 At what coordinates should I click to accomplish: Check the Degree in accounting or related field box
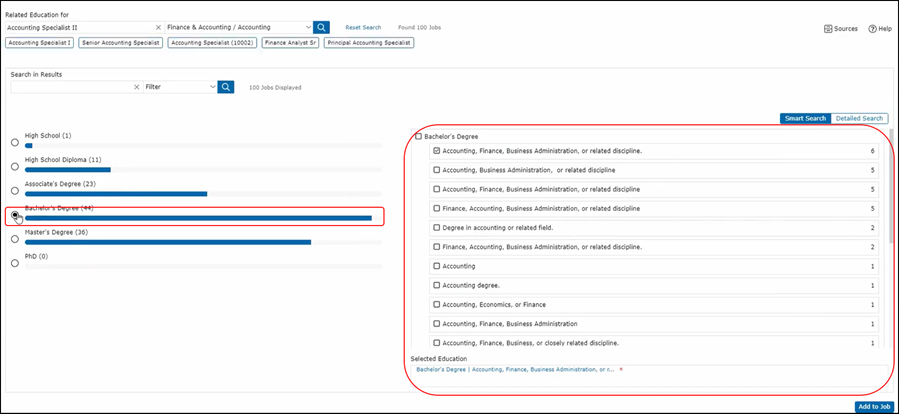click(437, 228)
